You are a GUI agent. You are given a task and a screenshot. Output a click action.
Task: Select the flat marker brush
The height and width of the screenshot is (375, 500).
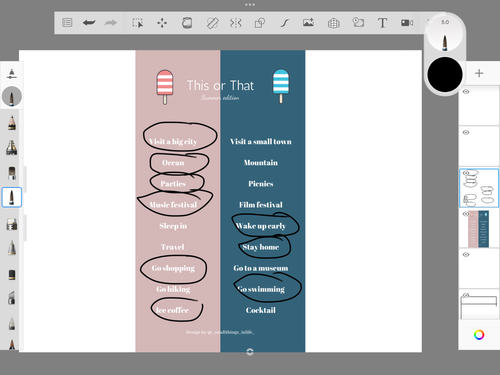pyautogui.click(x=12, y=173)
